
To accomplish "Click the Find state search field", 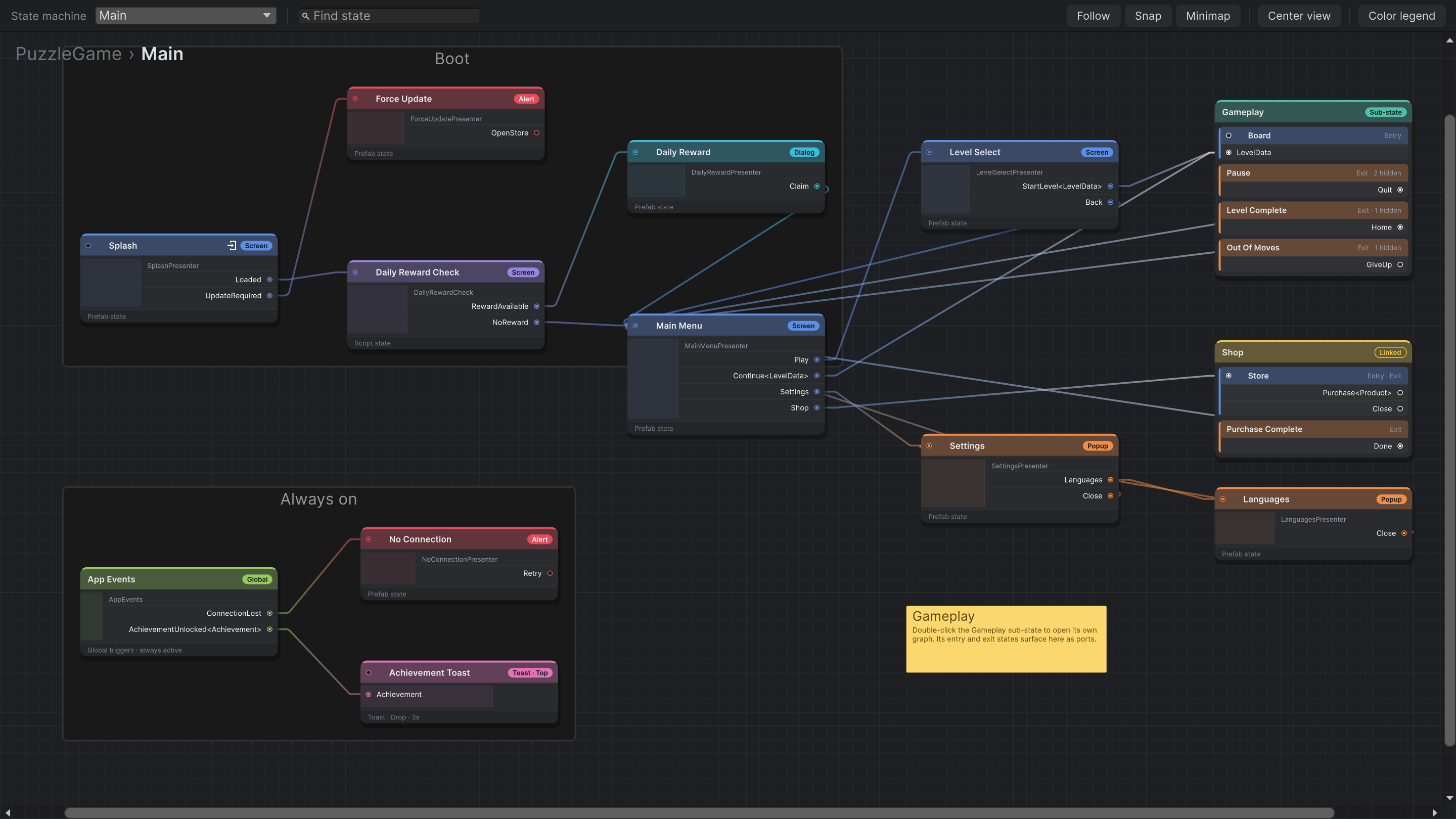I will (389, 16).
